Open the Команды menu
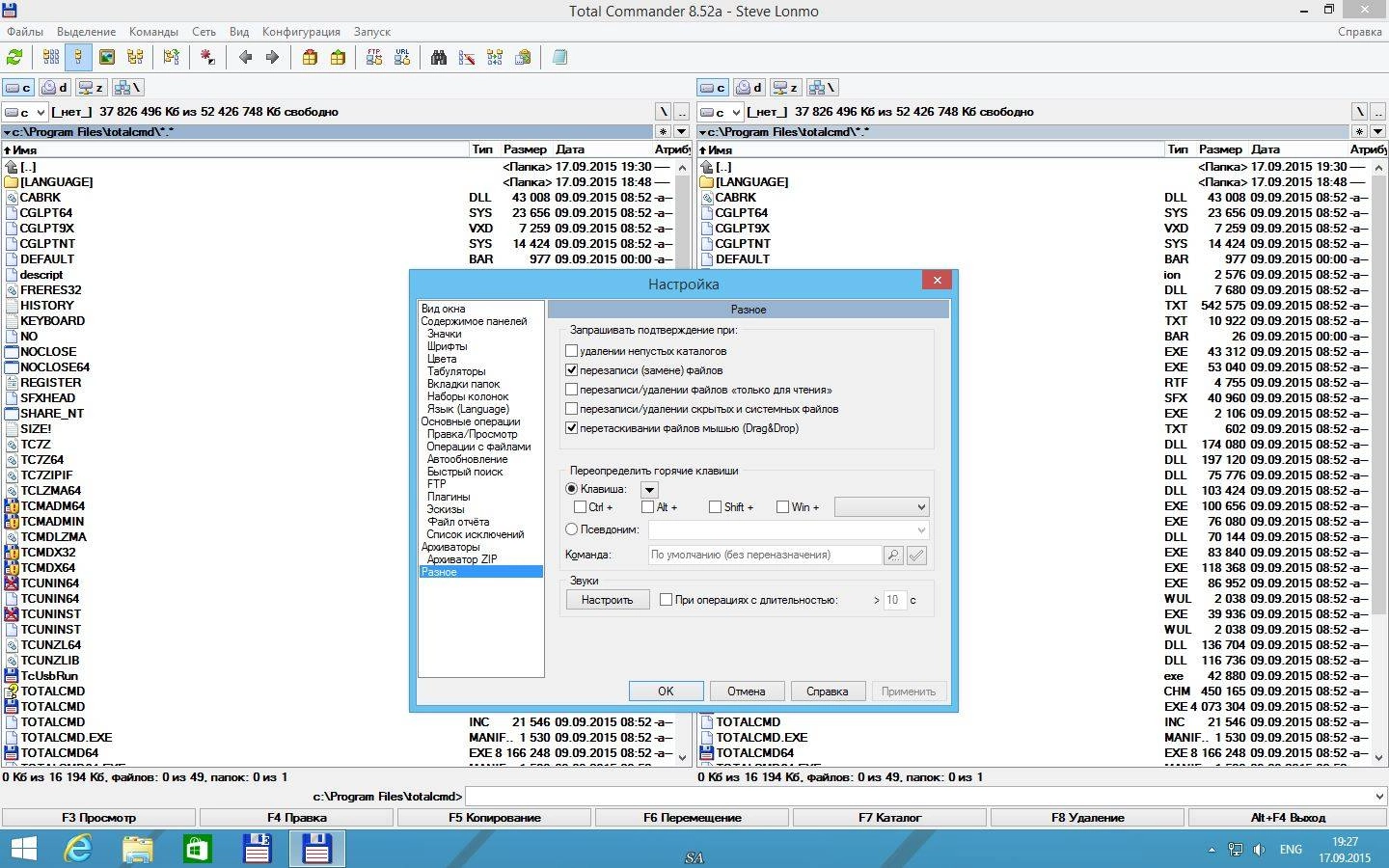Image resolution: width=1389 pixels, height=868 pixels. pyautogui.click(x=153, y=32)
